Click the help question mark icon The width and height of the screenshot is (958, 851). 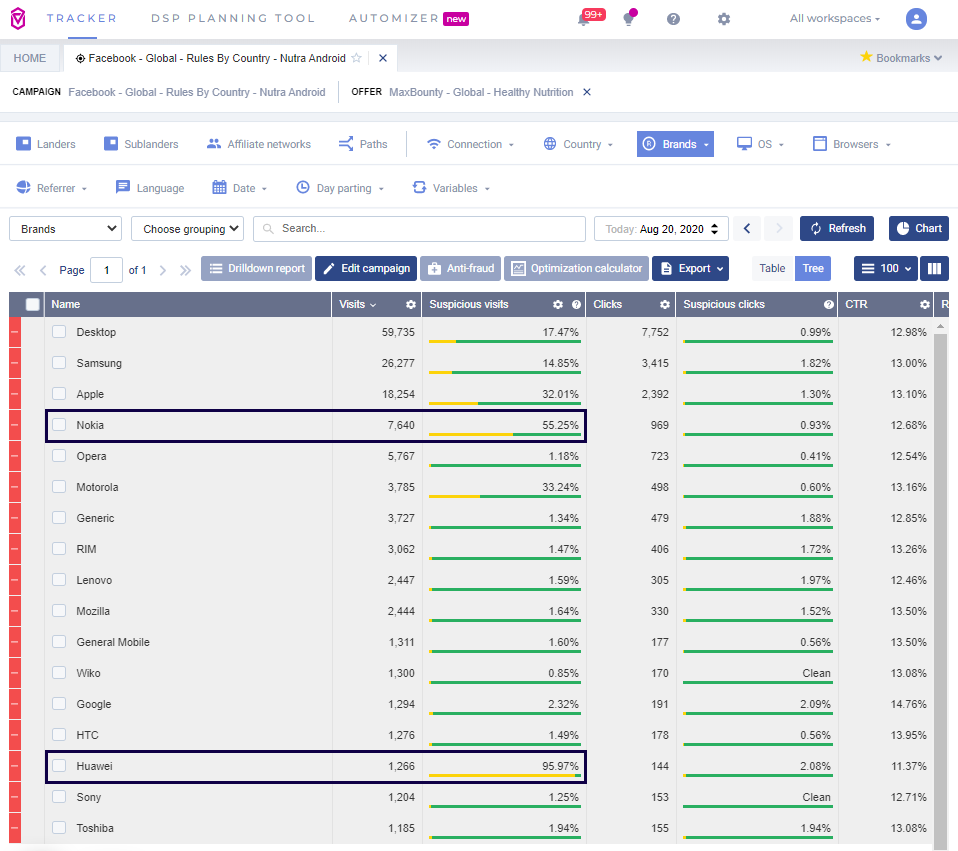pyautogui.click(x=674, y=19)
